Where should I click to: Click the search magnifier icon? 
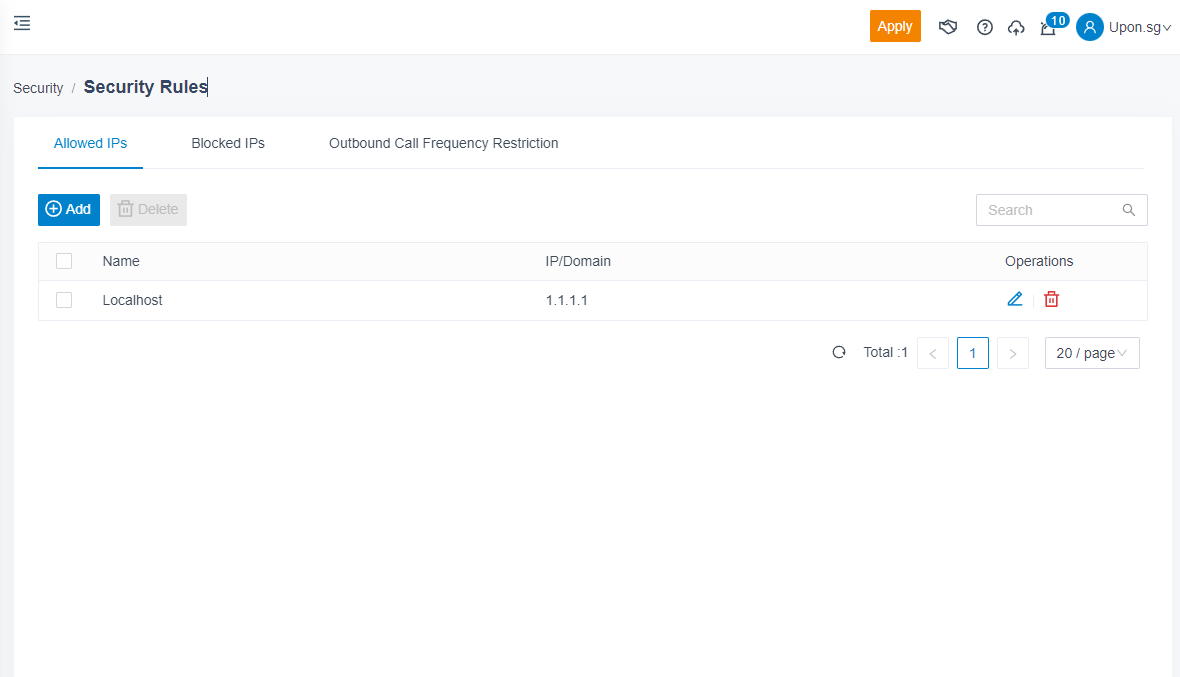(1129, 210)
